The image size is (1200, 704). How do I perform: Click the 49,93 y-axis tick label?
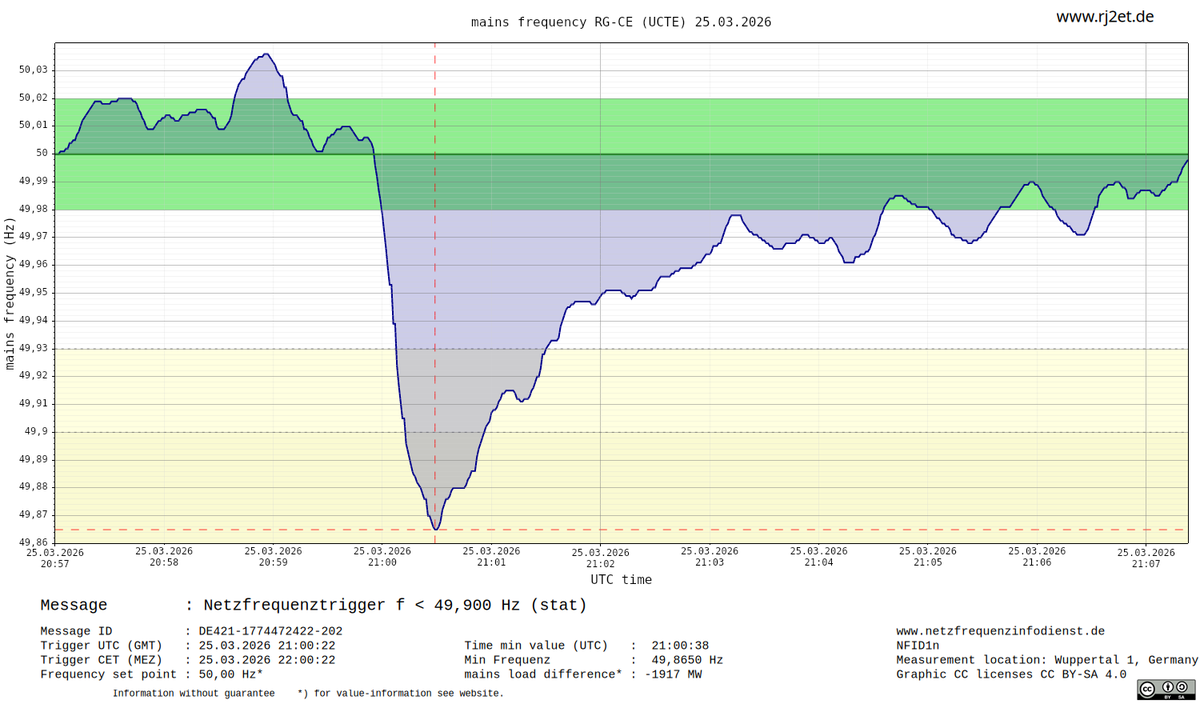[x=33, y=348]
